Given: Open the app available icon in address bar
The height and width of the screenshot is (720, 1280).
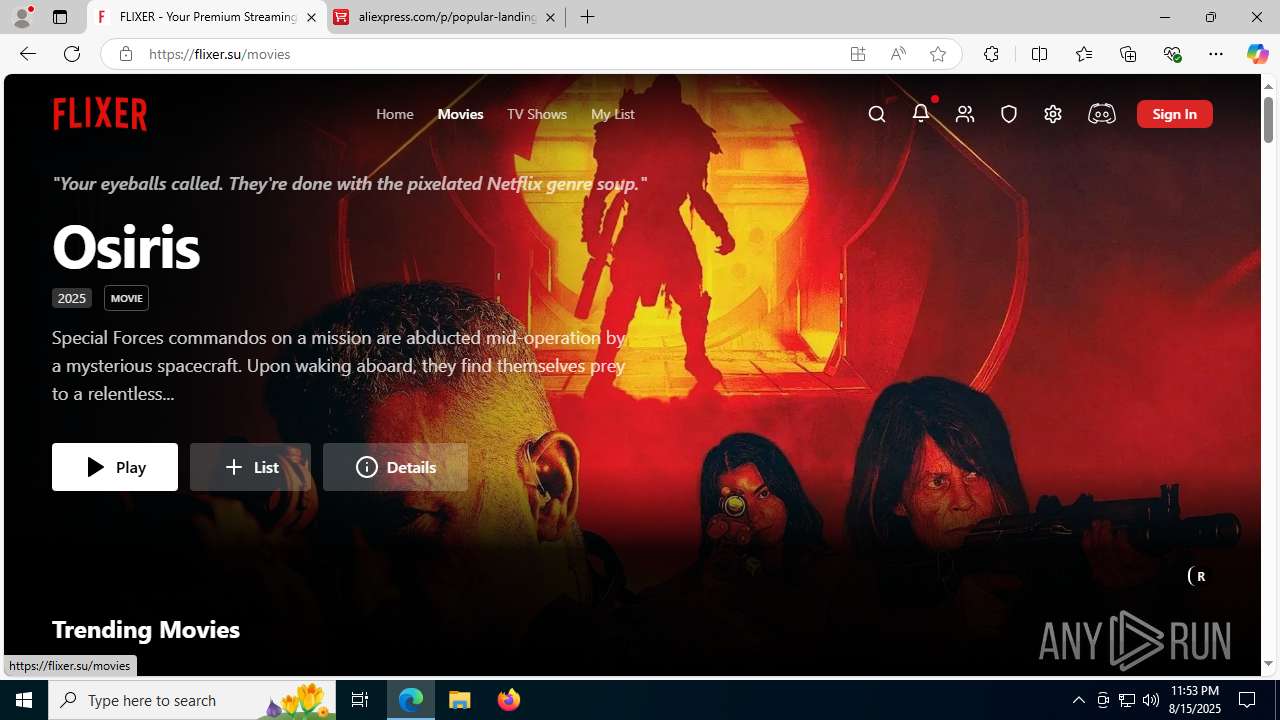Looking at the screenshot, I should tap(858, 54).
